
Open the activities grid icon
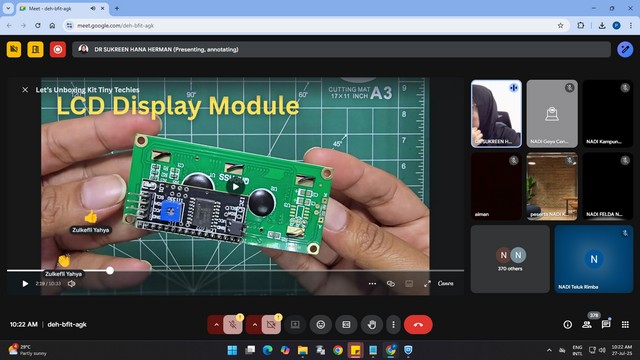pos(625,324)
